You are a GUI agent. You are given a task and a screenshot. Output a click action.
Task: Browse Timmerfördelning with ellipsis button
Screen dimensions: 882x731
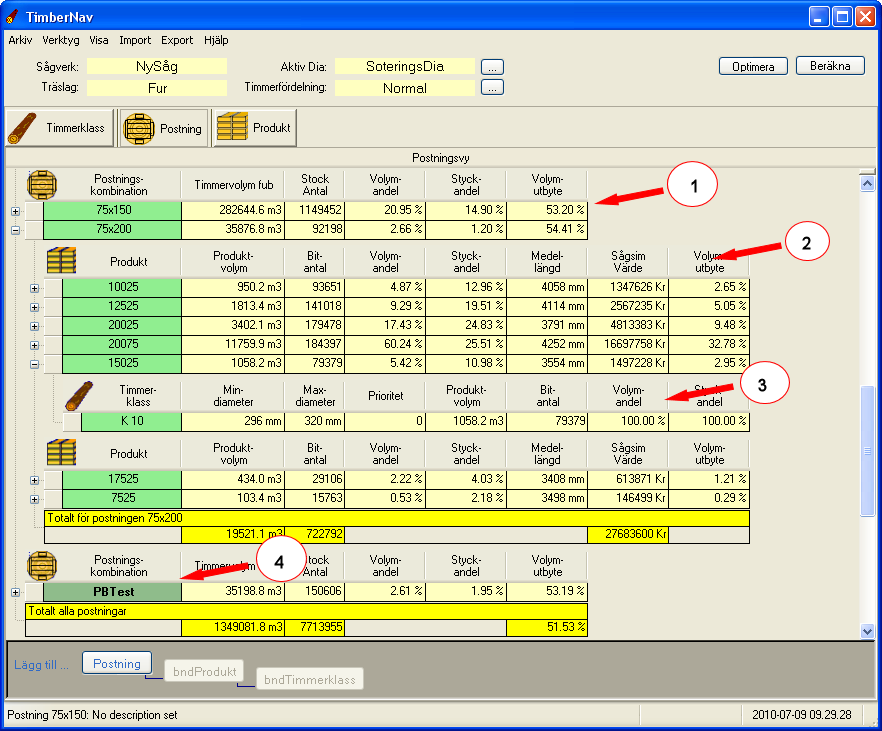click(492, 88)
